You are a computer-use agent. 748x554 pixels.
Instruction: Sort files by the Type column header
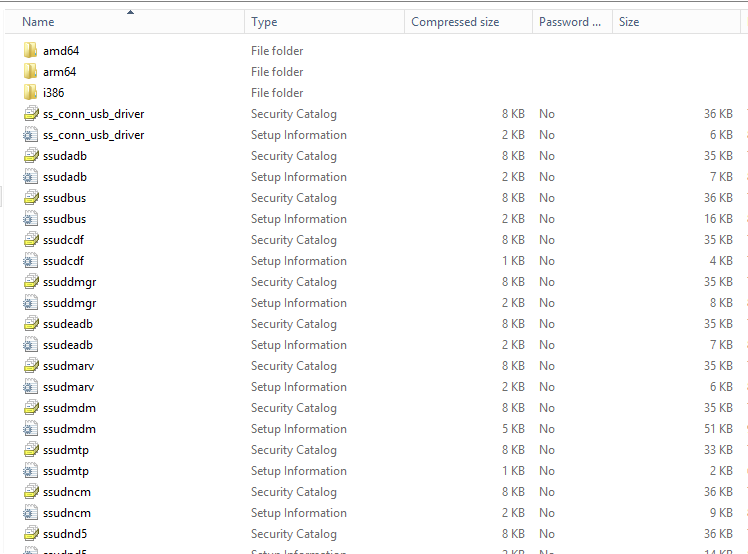pyautogui.click(x=264, y=22)
